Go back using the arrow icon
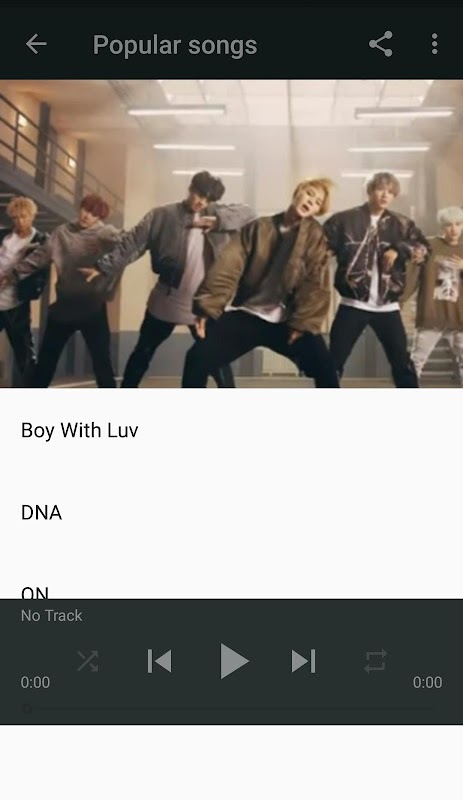 tap(36, 44)
